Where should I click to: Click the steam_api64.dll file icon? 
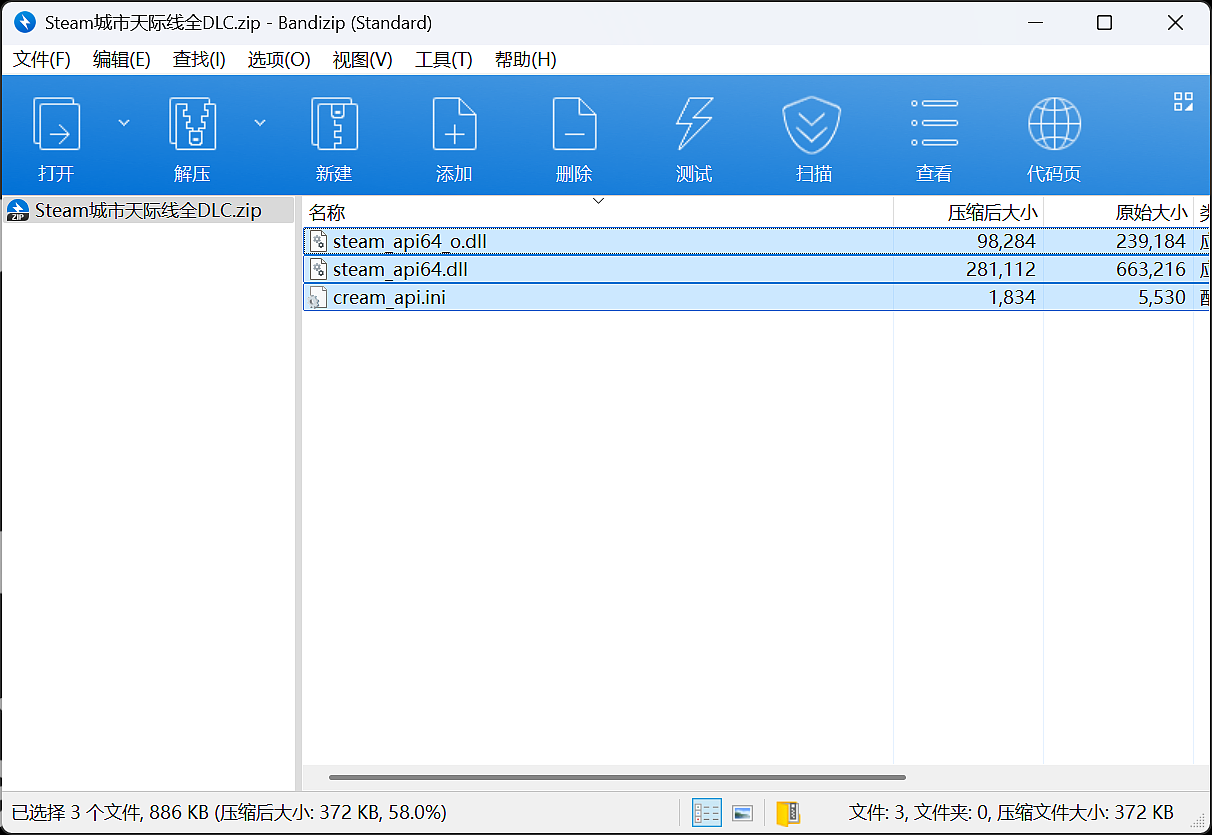pyautogui.click(x=318, y=269)
